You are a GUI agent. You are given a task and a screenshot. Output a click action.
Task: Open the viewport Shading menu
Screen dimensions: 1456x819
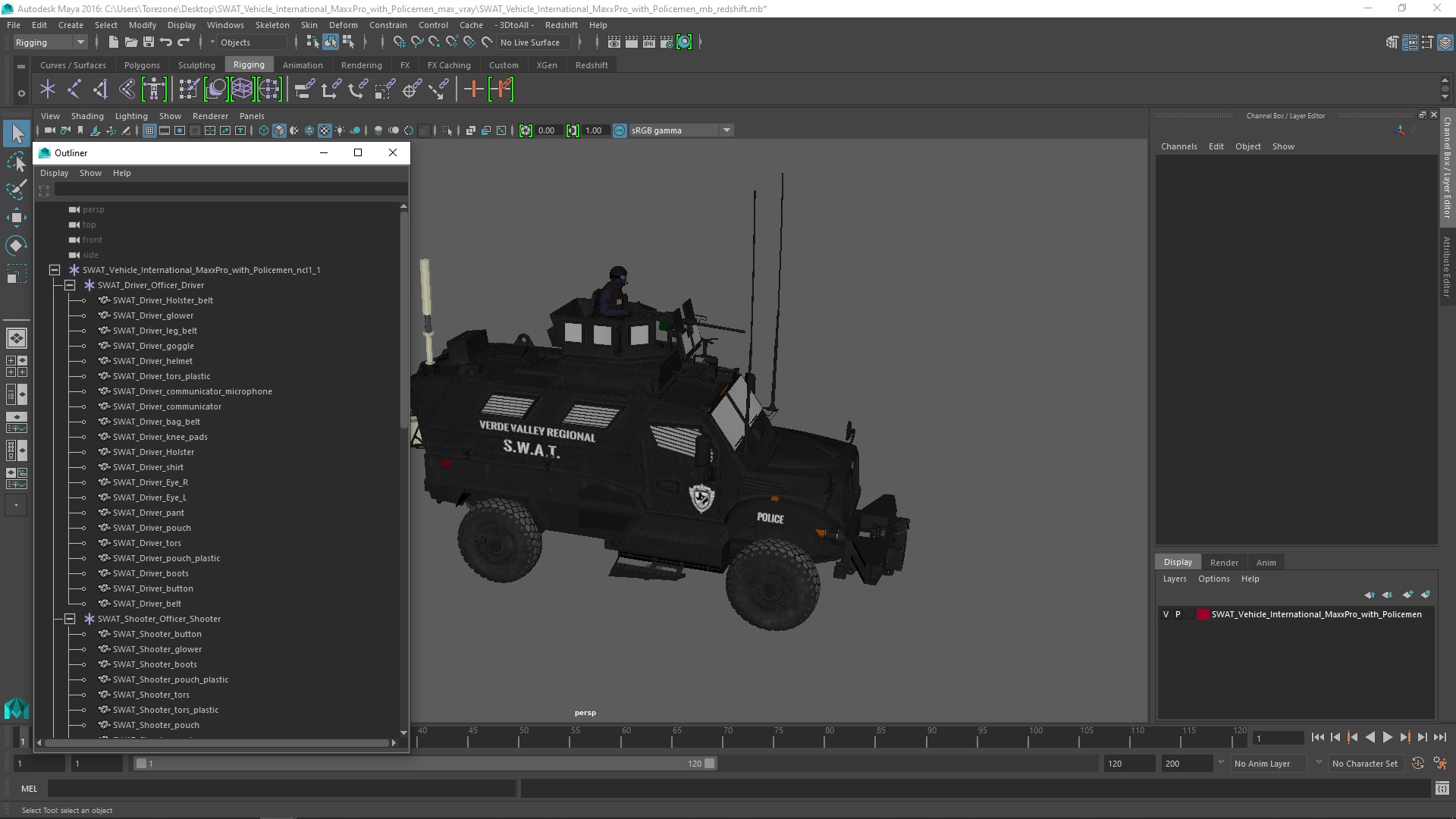[x=87, y=116]
